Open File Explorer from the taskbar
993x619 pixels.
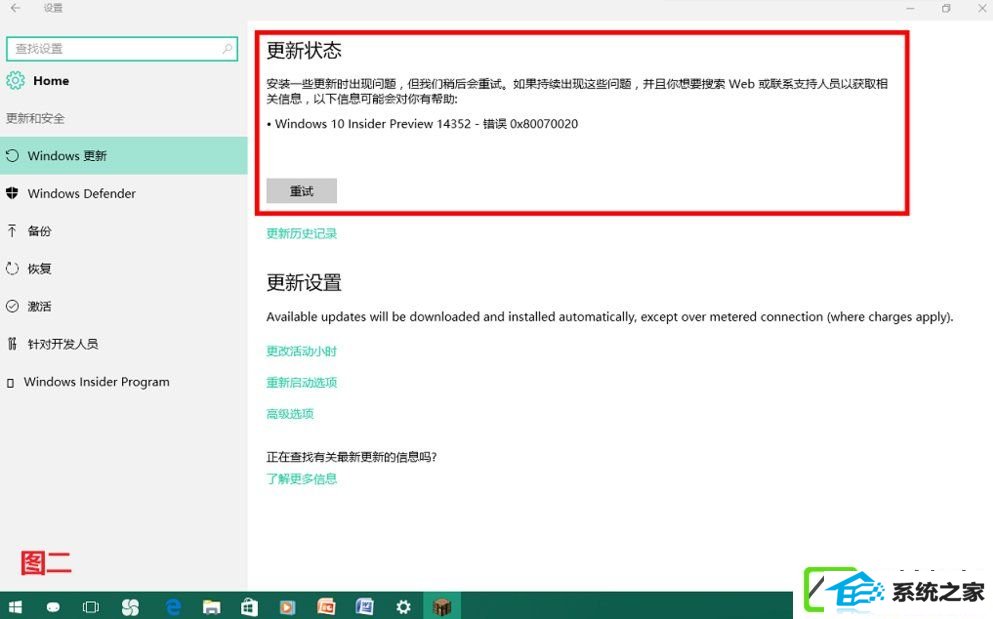(x=212, y=608)
